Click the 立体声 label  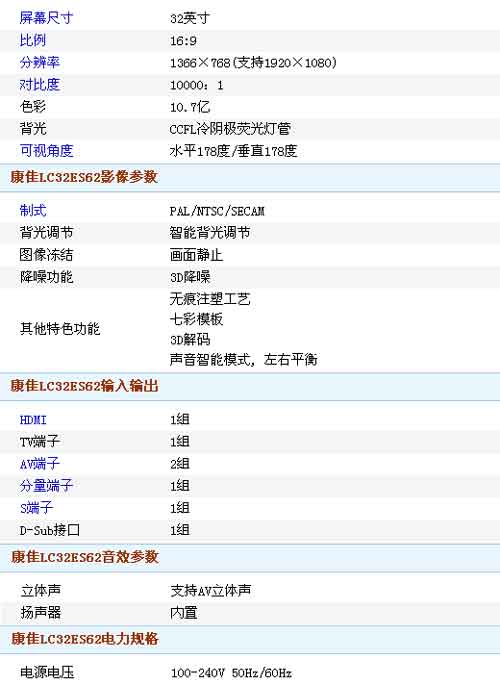click(41, 590)
